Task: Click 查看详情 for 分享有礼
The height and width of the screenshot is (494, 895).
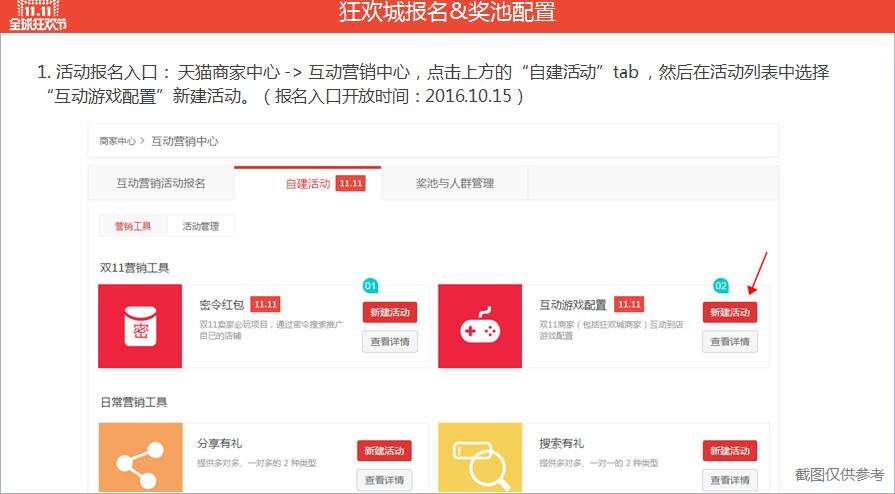Action: (384, 480)
